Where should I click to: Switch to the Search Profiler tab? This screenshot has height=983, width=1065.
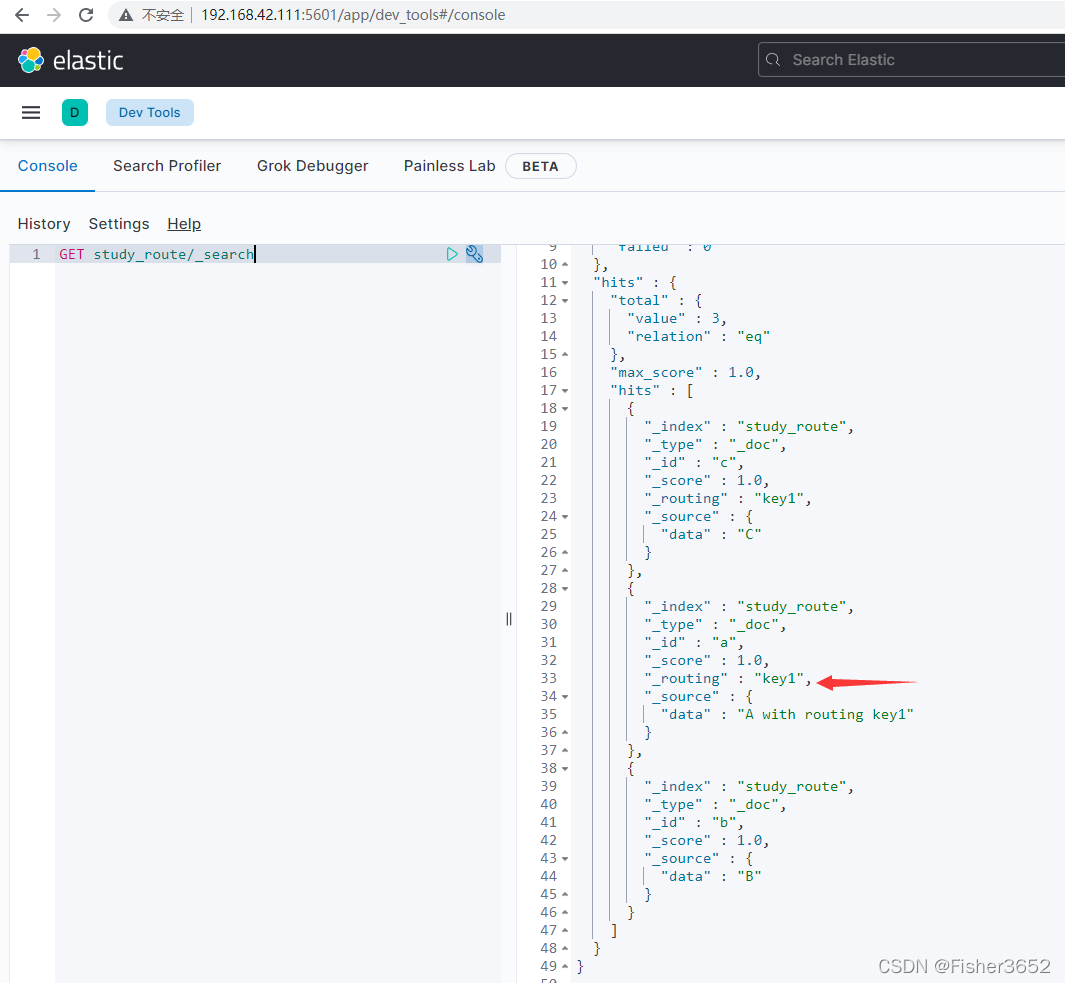tap(167, 166)
